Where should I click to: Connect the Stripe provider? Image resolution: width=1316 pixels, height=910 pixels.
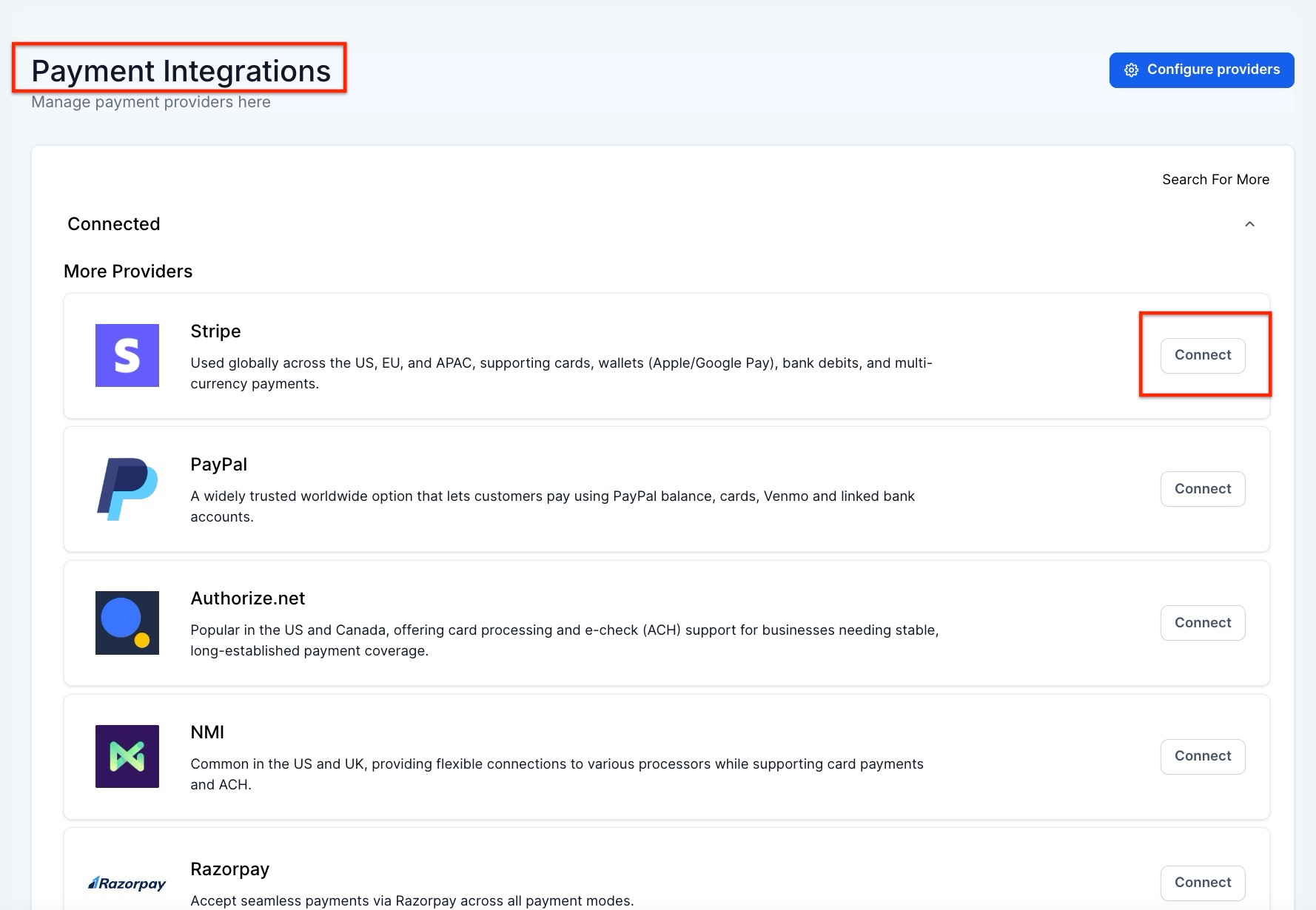click(x=1203, y=355)
